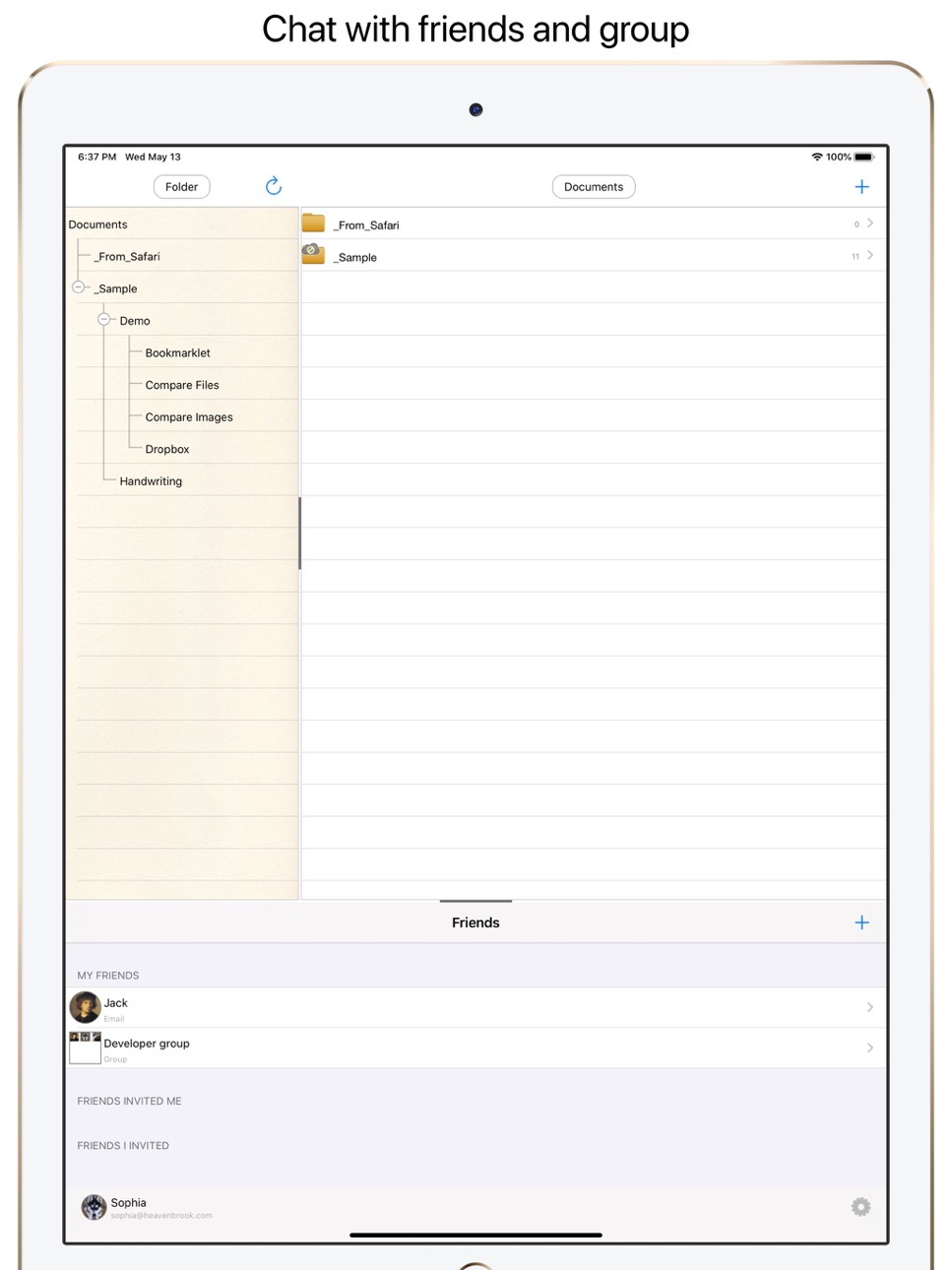The image size is (952, 1270).
Task: Tap Sophia account name
Action: 128,1202
